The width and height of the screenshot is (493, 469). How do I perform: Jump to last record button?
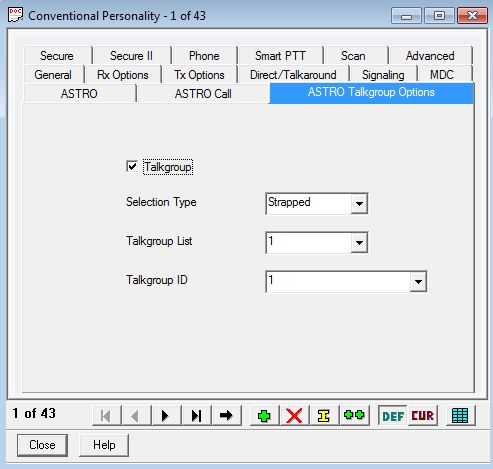[x=196, y=415]
